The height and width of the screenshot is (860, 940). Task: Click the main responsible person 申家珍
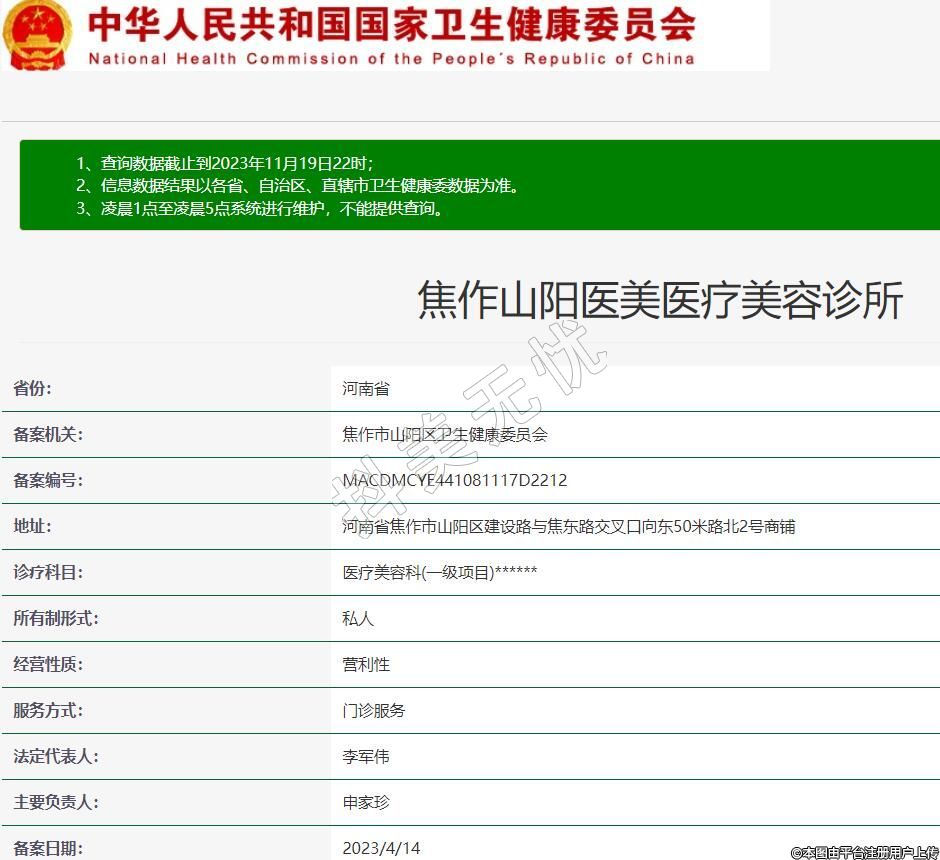click(366, 802)
